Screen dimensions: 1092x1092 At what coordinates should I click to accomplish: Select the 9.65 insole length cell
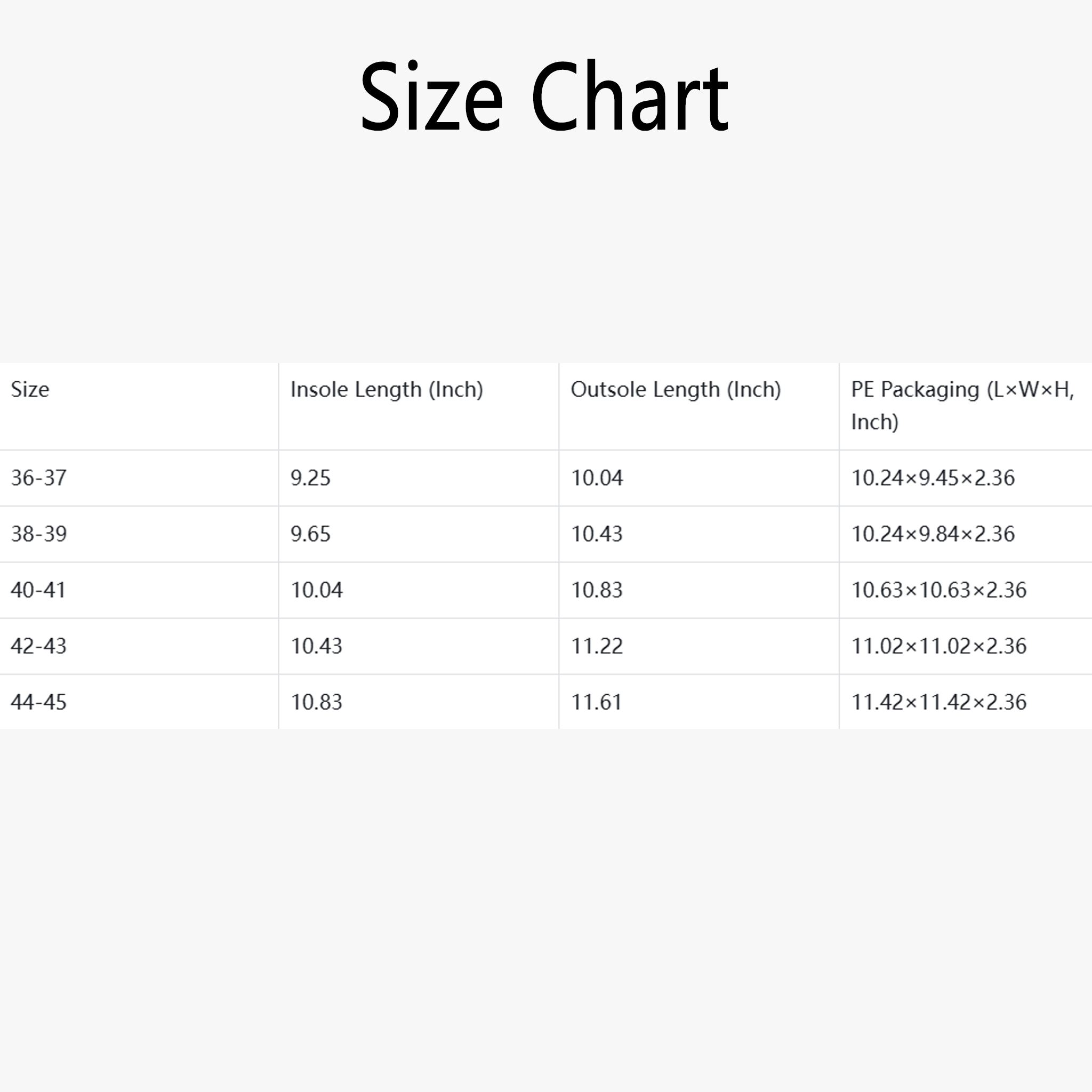[x=310, y=534]
